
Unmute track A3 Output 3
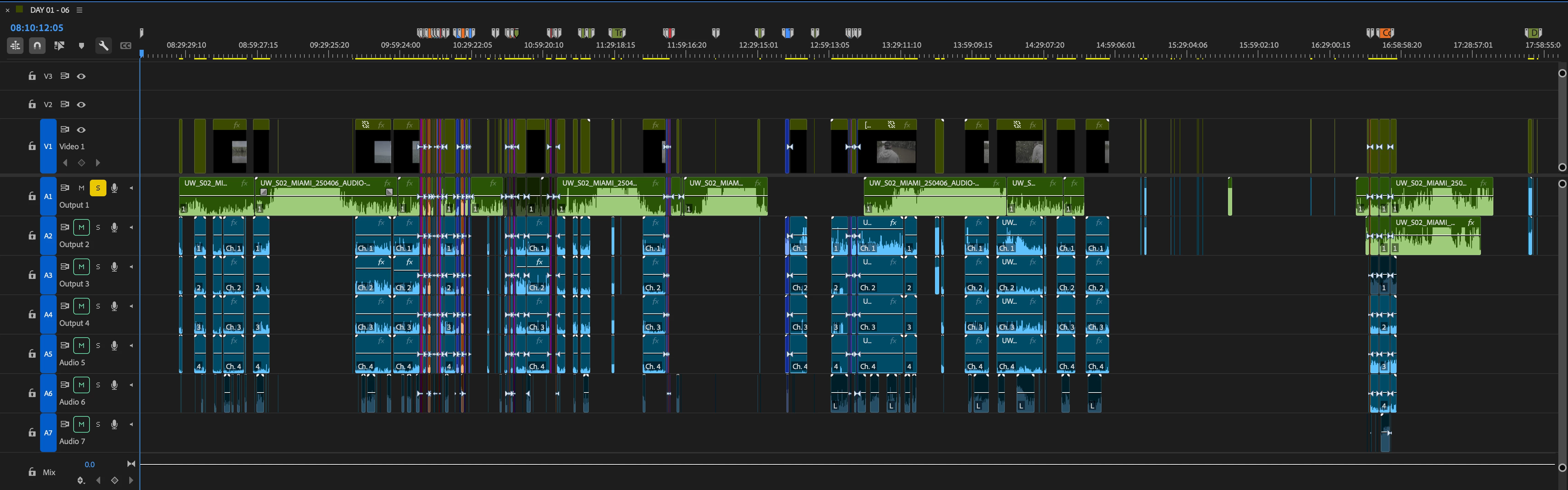(81, 267)
